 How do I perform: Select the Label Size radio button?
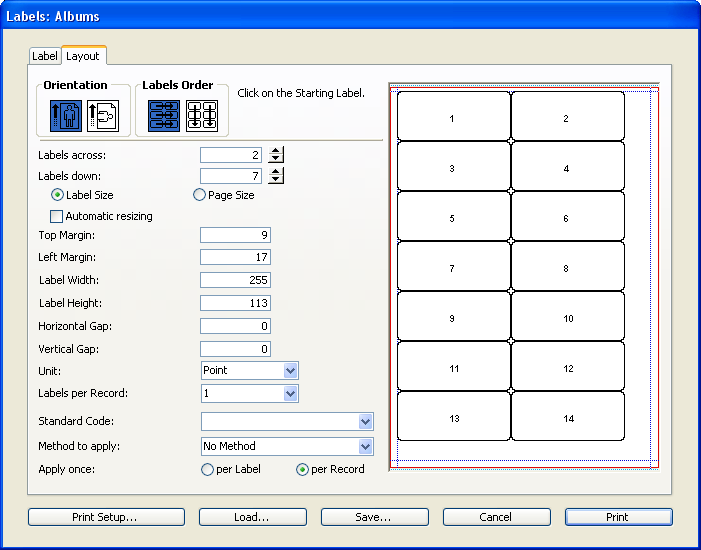tap(58, 195)
